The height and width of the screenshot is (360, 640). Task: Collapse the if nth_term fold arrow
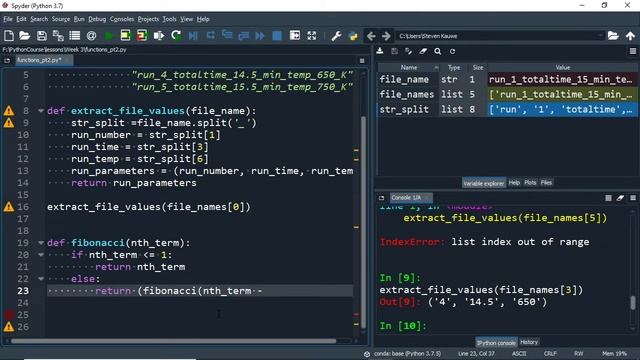click(41, 255)
